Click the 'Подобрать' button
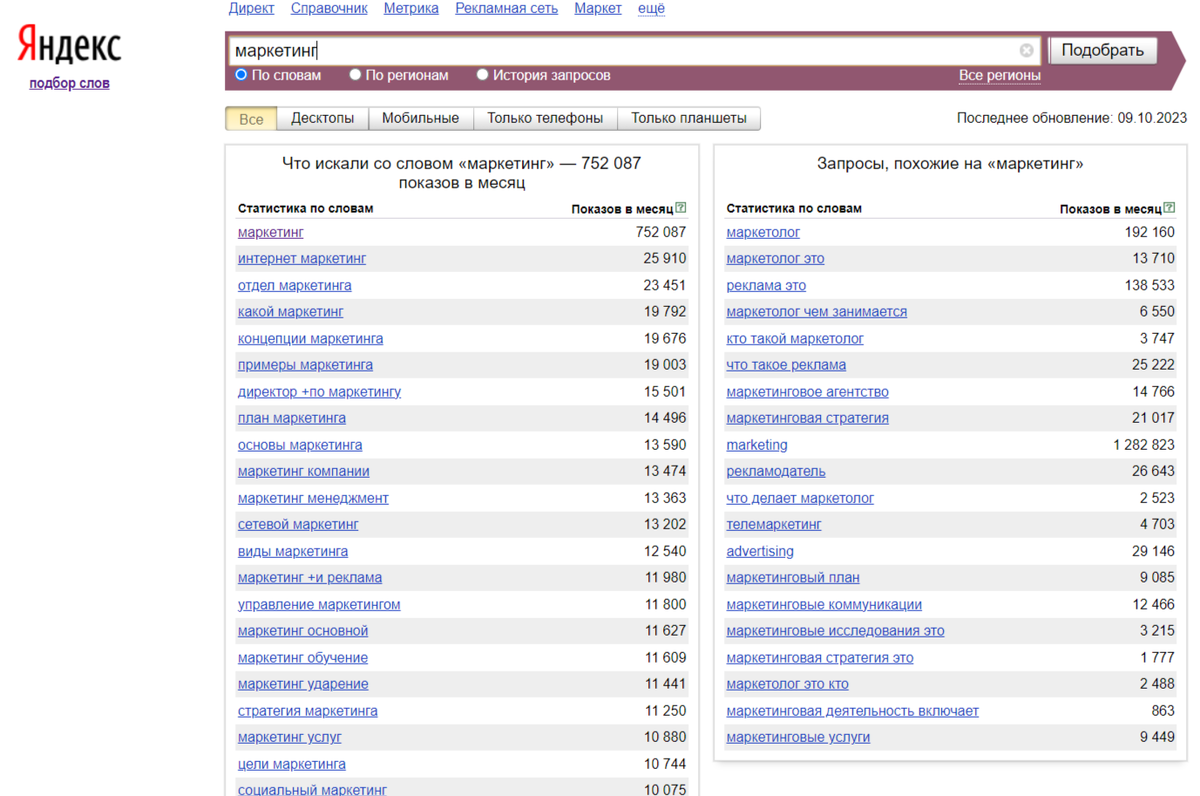 1102,50
